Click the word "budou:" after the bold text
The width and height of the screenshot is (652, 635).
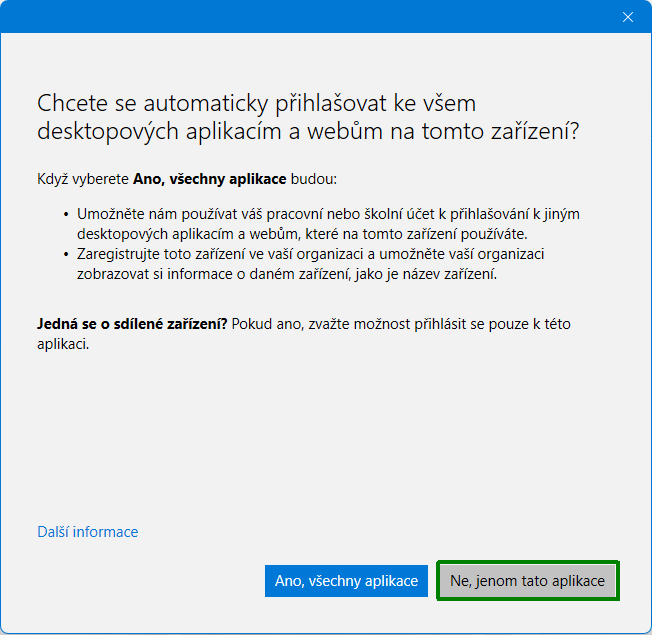pyautogui.click(x=314, y=180)
